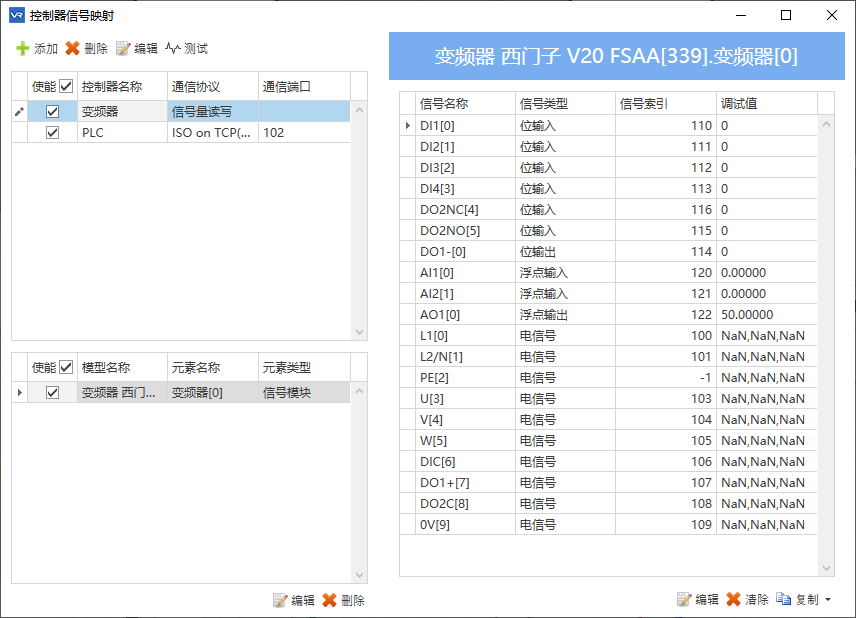Sort by 模型名称 column header
This screenshot has height=618, width=856.
coord(122,367)
